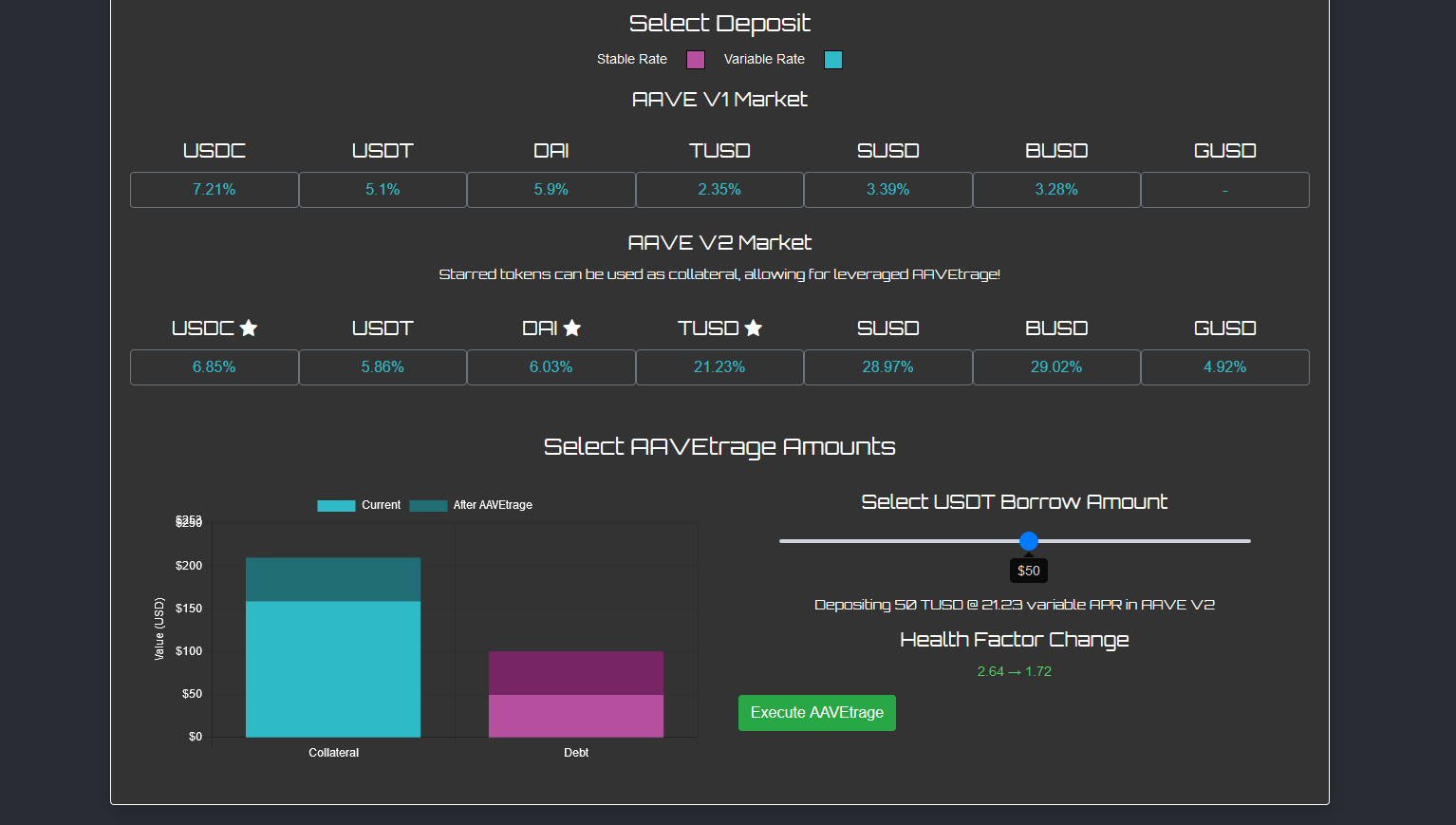Image resolution: width=1456 pixels, height=825 pixels.
Task: Click the GUSD header in AAVE V2
Action: (1225, 328)
